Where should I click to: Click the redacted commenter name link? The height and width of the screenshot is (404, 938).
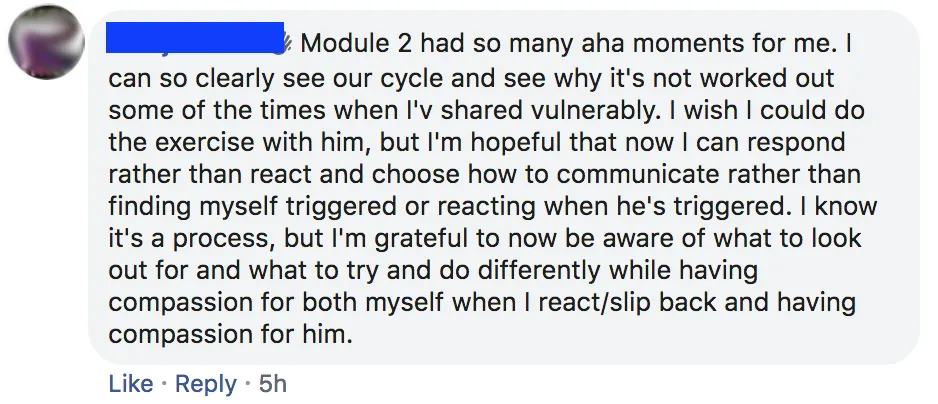(194, 38)
